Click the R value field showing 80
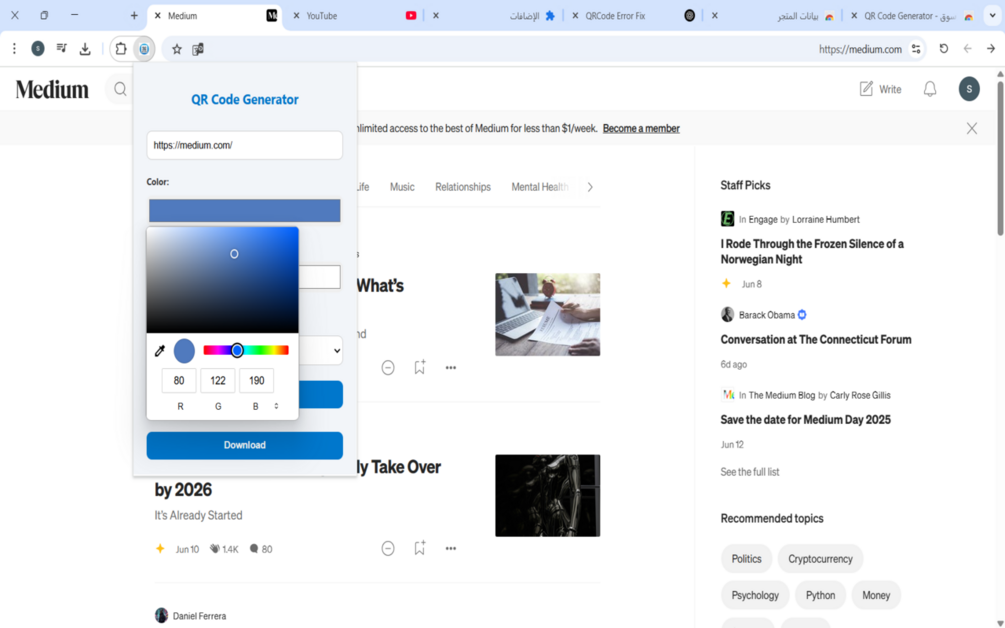Image resolution: width=1005 pixels, height=628 pixels. click(179, 381)
